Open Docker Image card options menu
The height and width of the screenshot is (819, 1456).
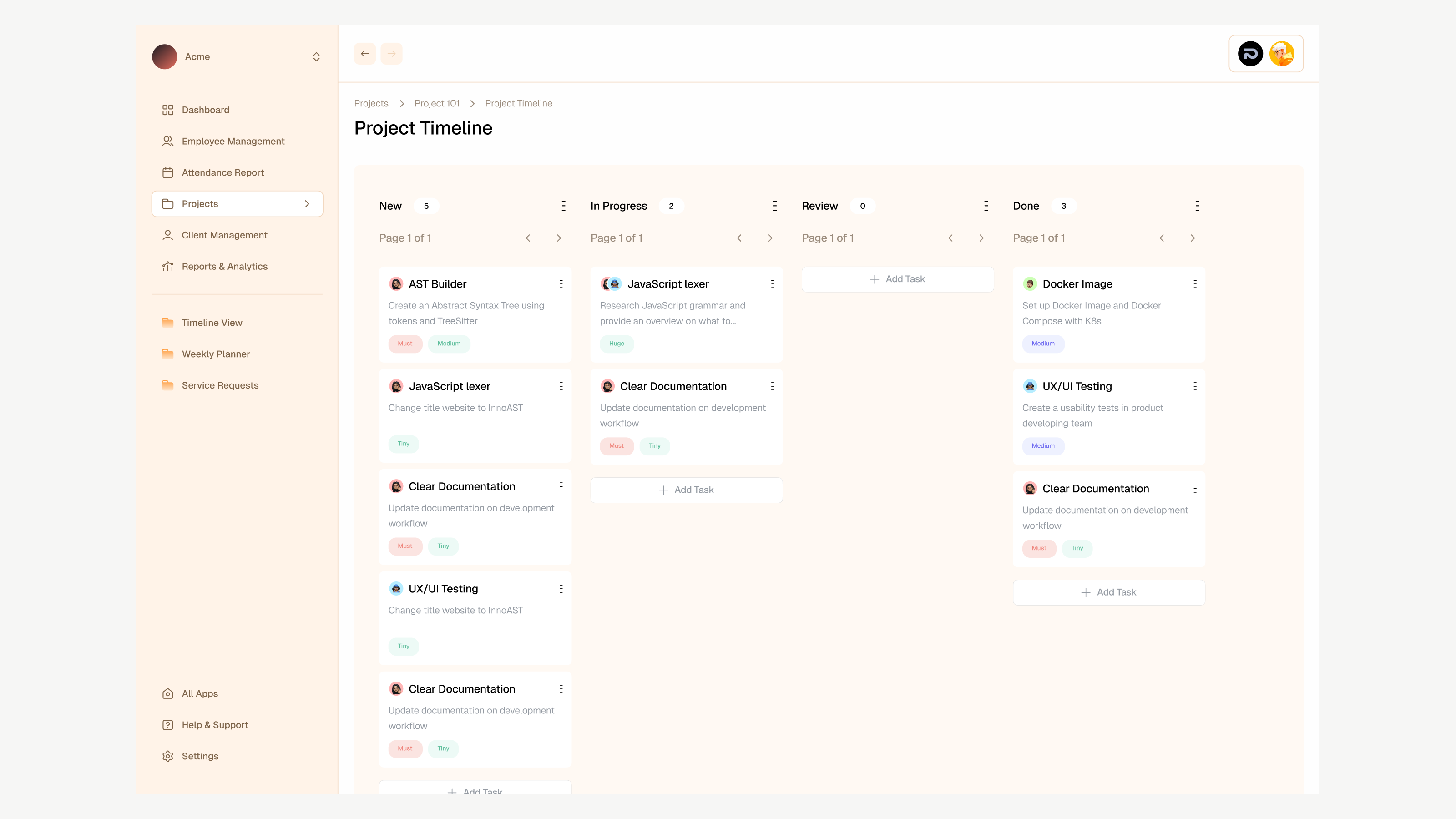(1194, 284)
